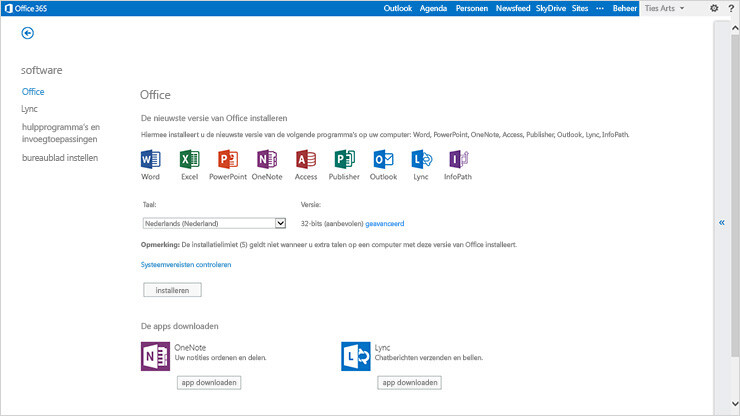Click the large OneNote app tile
This screenshot has width=740, height=416.
tap(155, 357)
